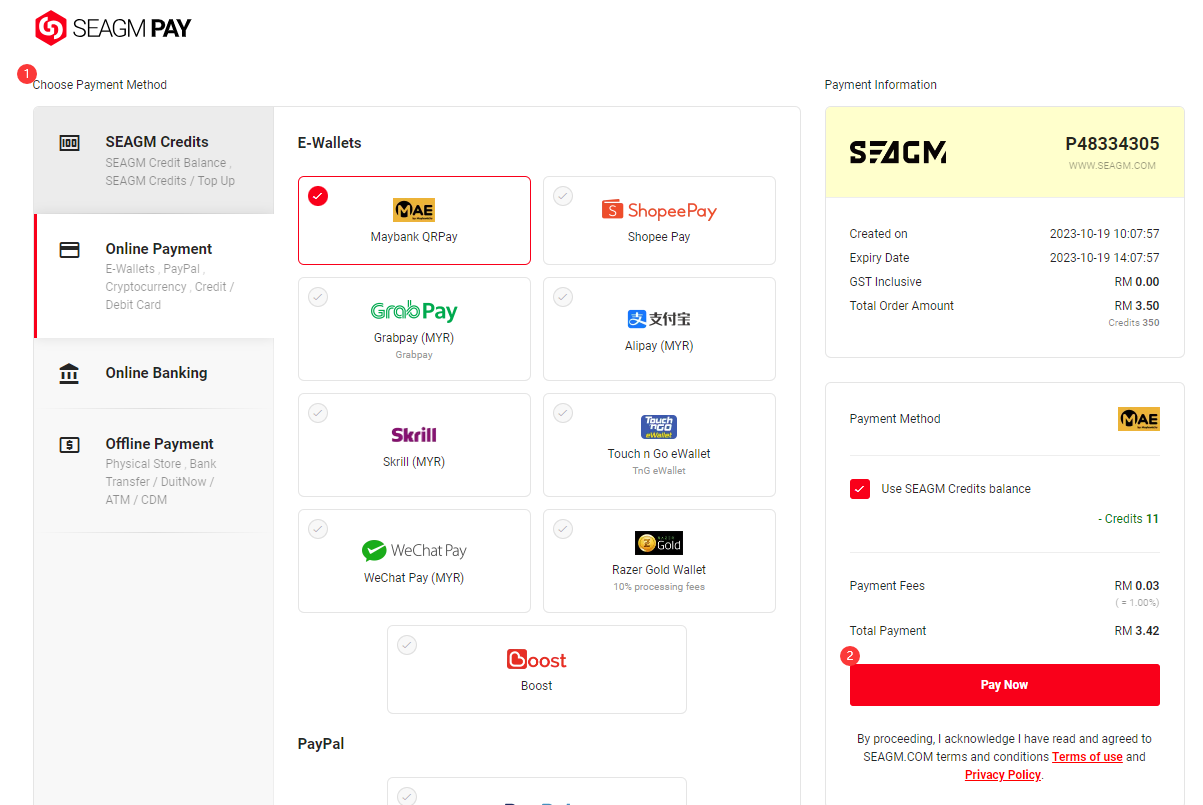Click the Total Payment amount RM 3.42
The width and height of the screenshot is (1203, 805).
point(1137,631)
